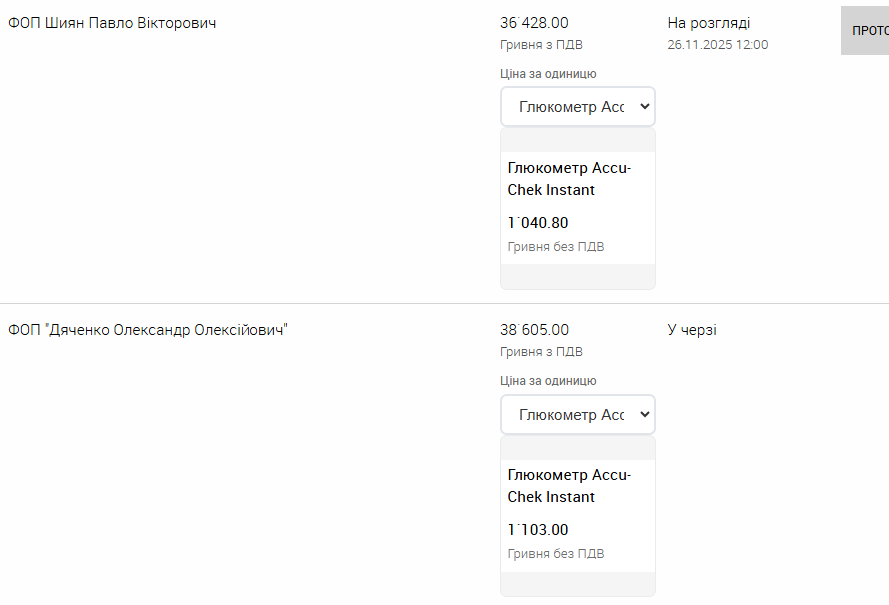Click the На розгляді status
The image size is (889, 605).
pos(709,23)
